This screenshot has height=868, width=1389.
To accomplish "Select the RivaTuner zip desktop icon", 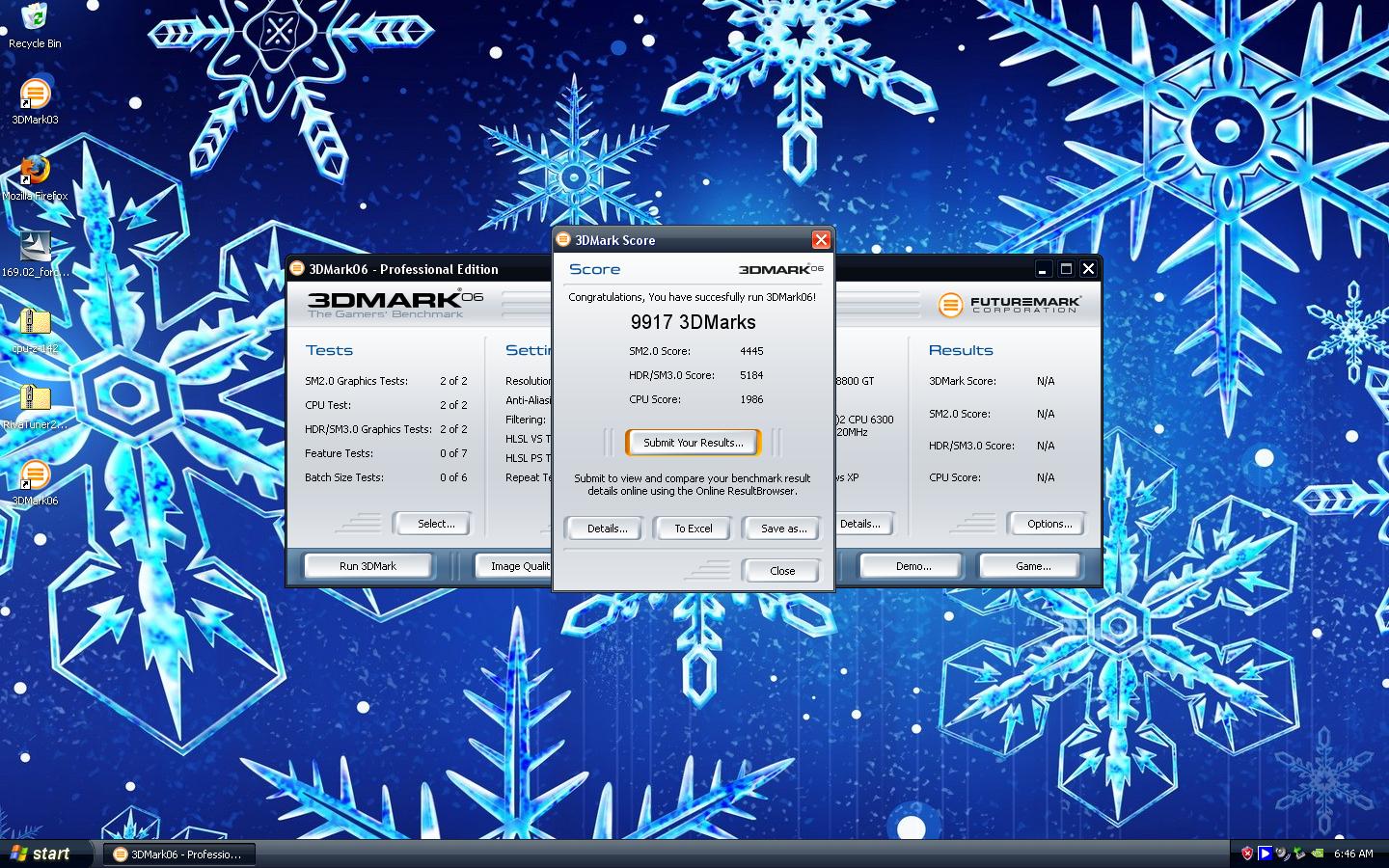I will point(35,406).
